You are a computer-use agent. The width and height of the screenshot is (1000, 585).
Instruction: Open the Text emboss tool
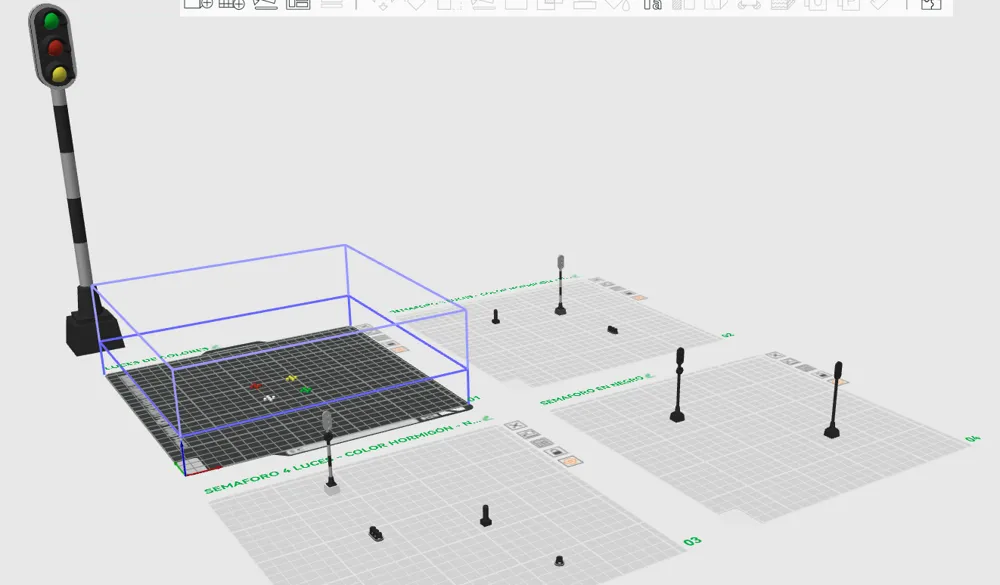[x=652, y=4]
